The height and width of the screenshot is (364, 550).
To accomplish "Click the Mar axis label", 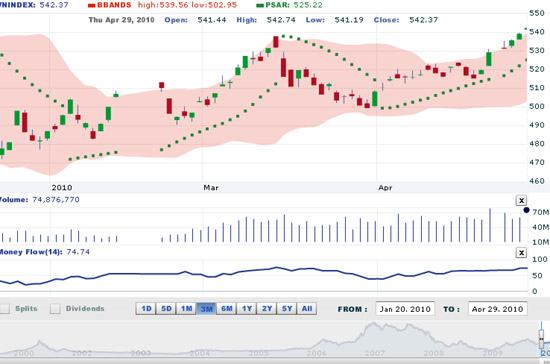I will click(x=211, y=188).
